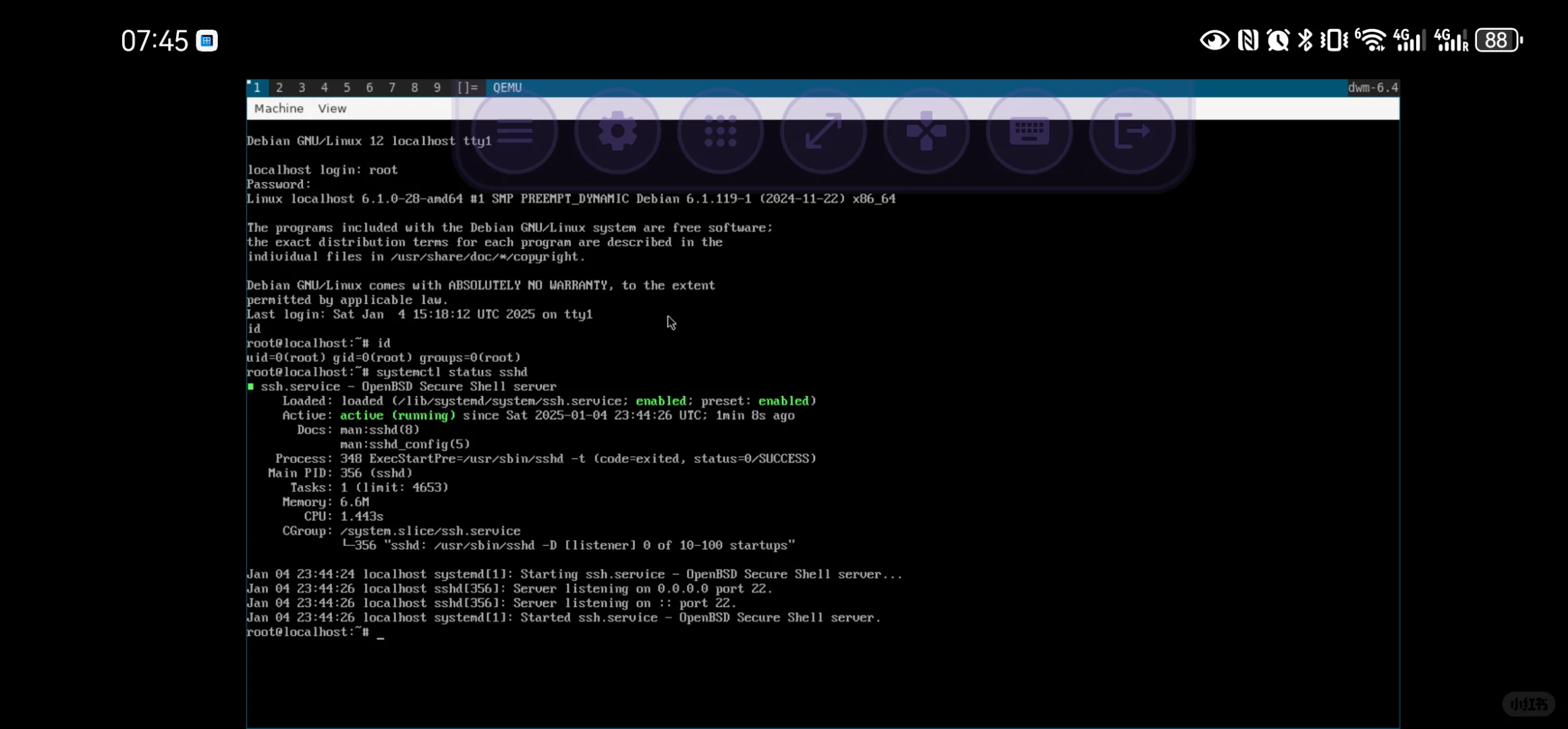Click the dwm tiling layout symbol
This screenshot has height=729, width=1568.
click(467, 88)
